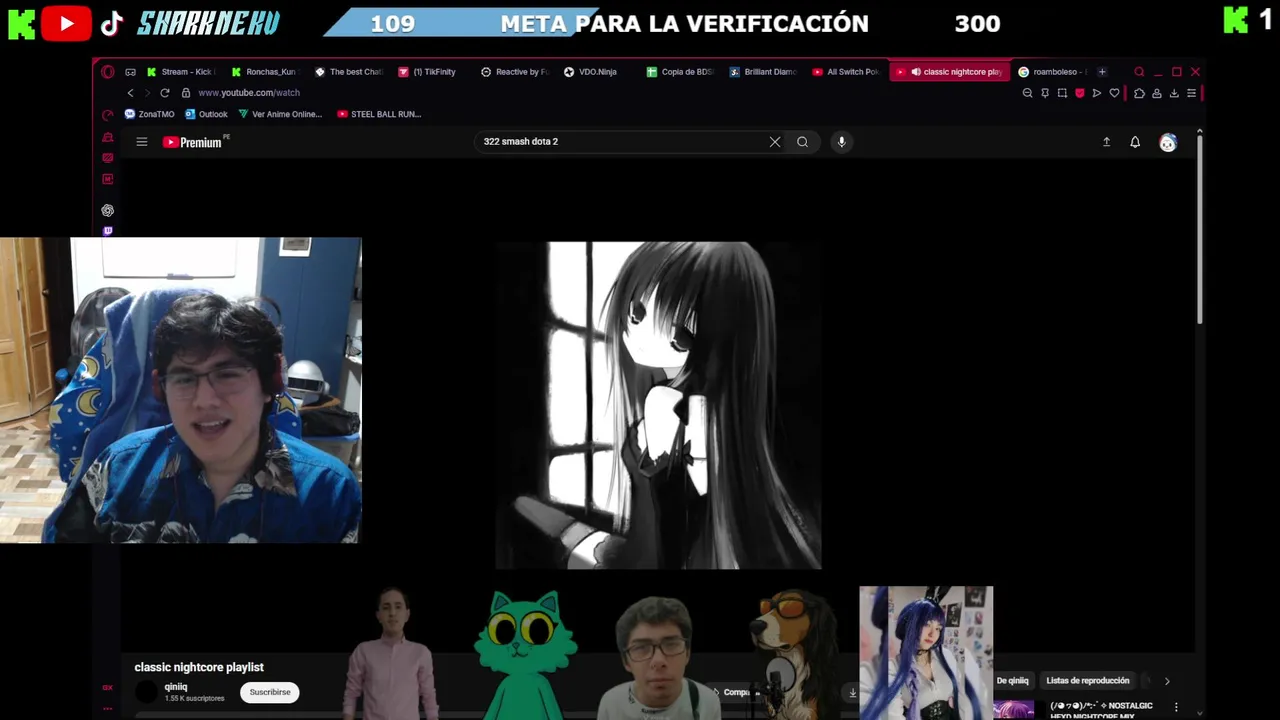The height and width of the screenshot is (720, 1280).
Task: Open the ChatGPT sidebar icon
Action: pyautogui.click(x=108, y=211)
